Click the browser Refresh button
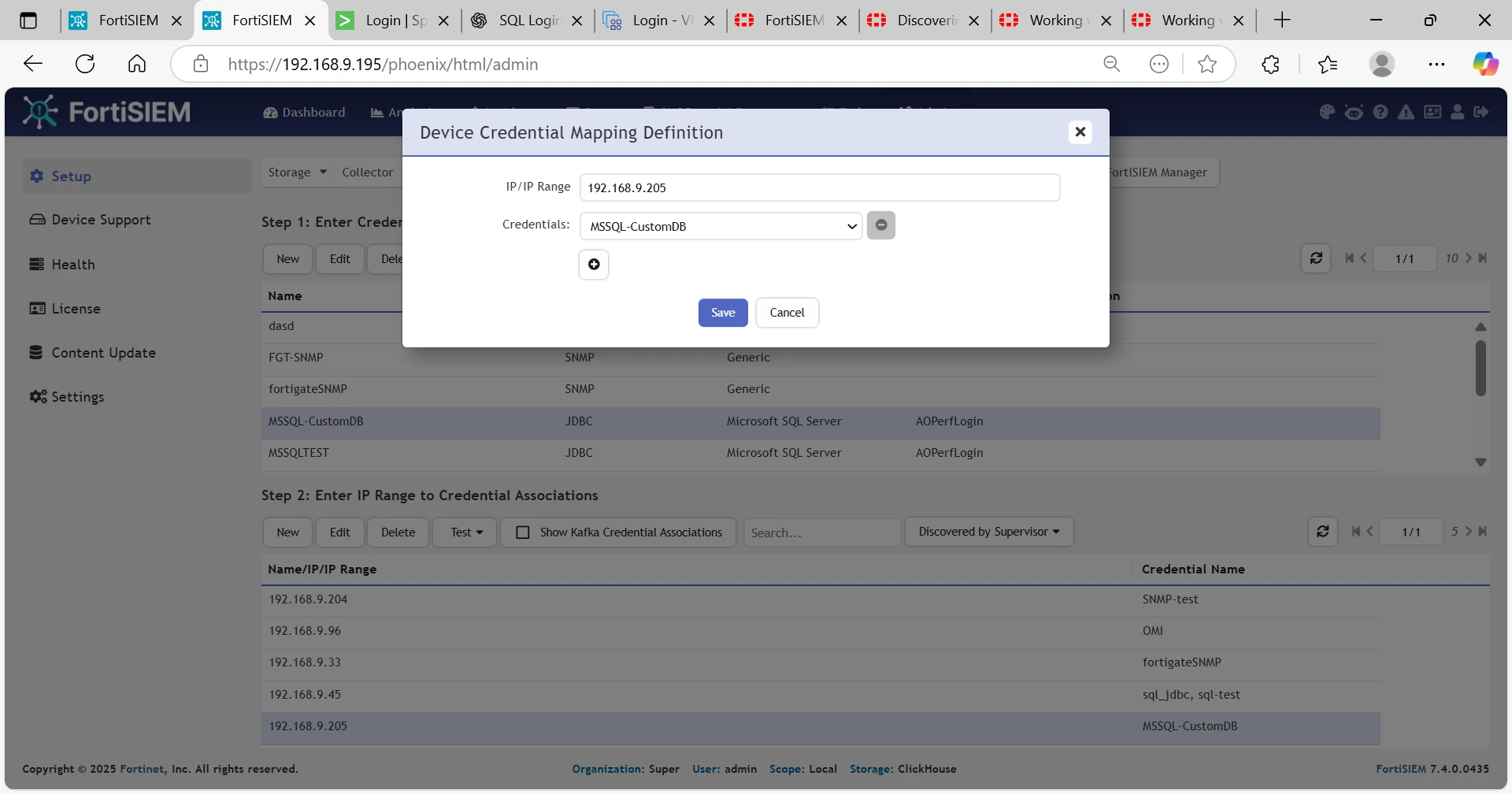Viewport: 1512px width, 794px height. [x=85, y=64]
